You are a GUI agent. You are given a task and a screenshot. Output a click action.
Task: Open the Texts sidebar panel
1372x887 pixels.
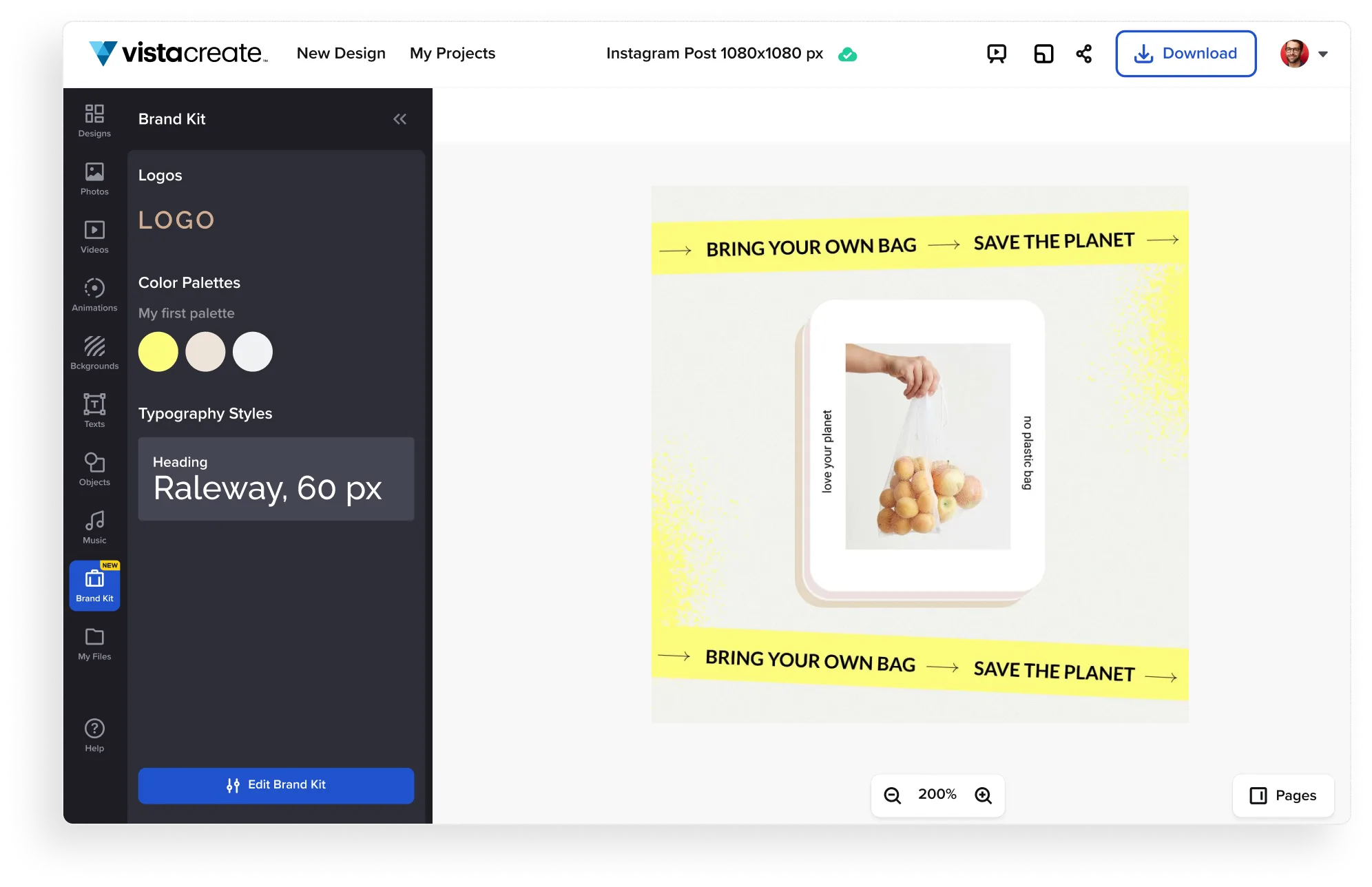coord(94,410)
